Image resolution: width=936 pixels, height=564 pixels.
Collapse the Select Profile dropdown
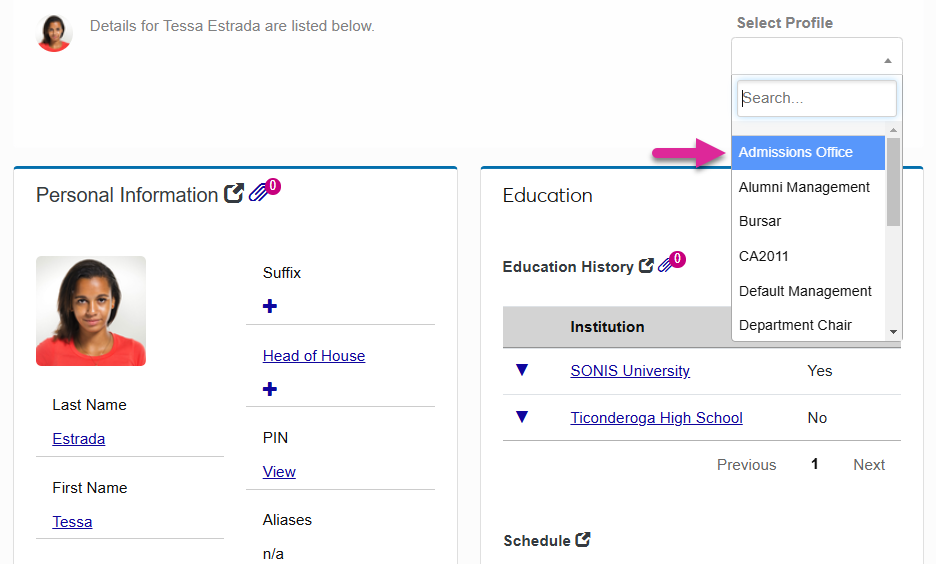coord(816,56)
